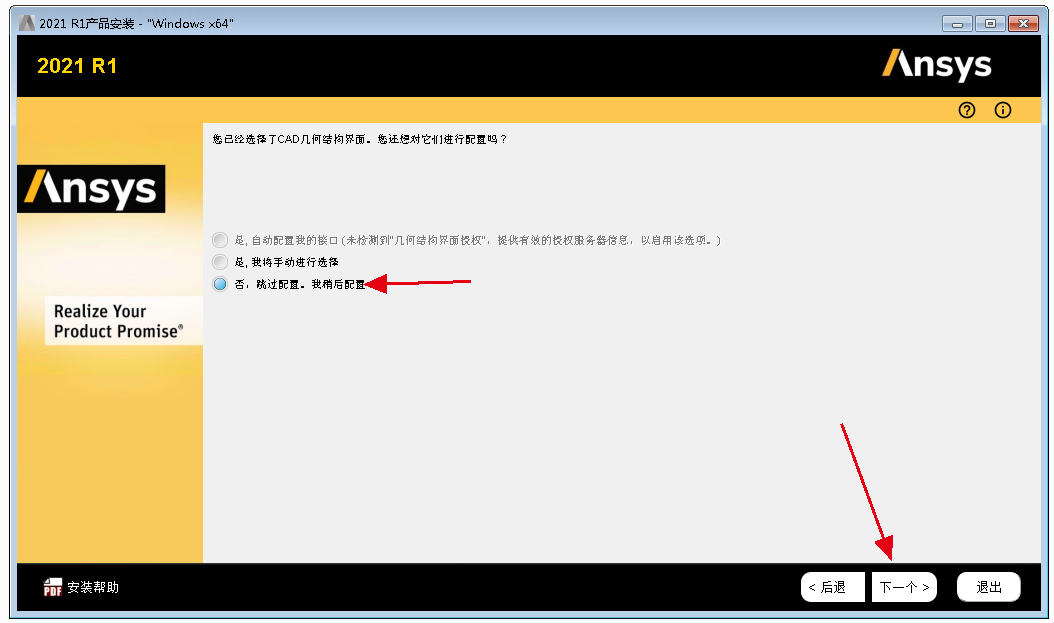Screen dimensions: 1054x623
Task: Click the 后退 back button
Action: coord(832,587)
